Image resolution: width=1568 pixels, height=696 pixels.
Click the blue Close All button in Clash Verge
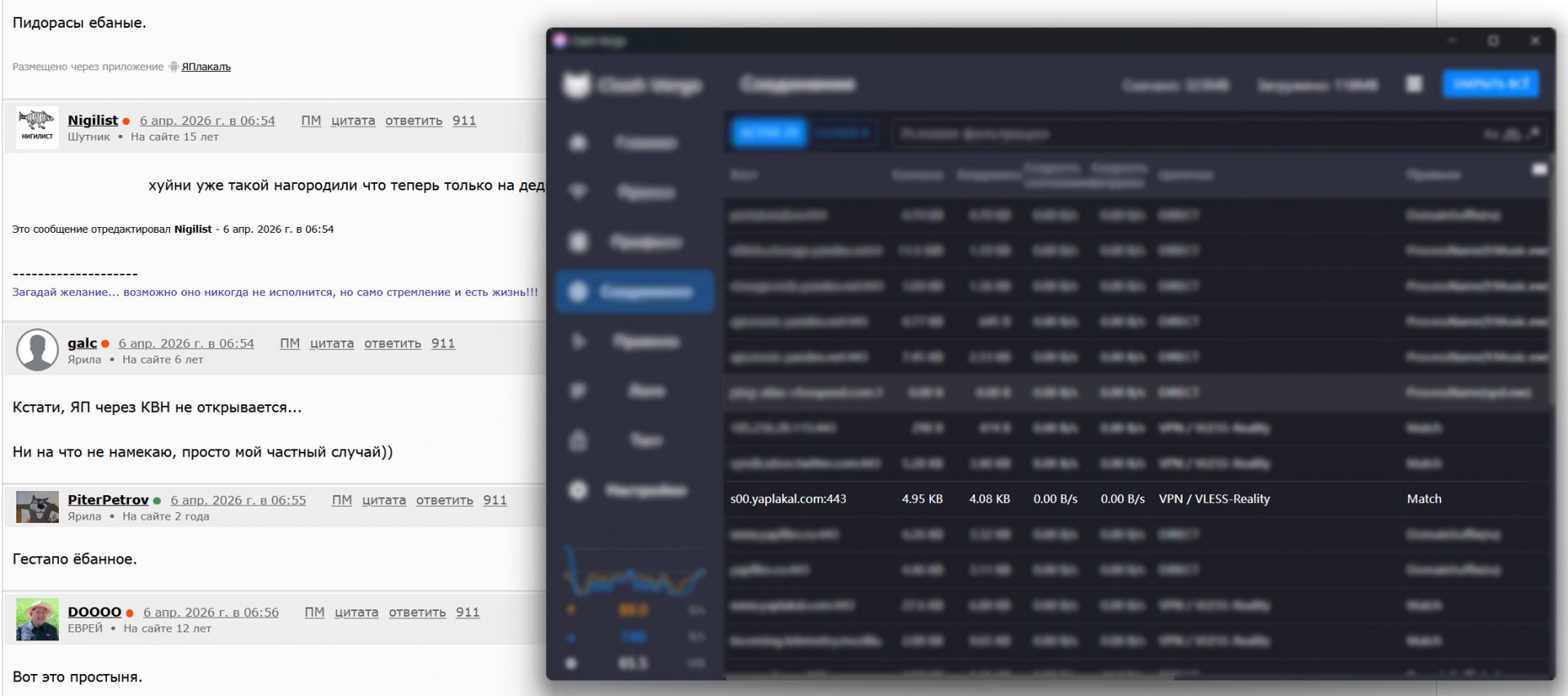[x=1491, y=84]
